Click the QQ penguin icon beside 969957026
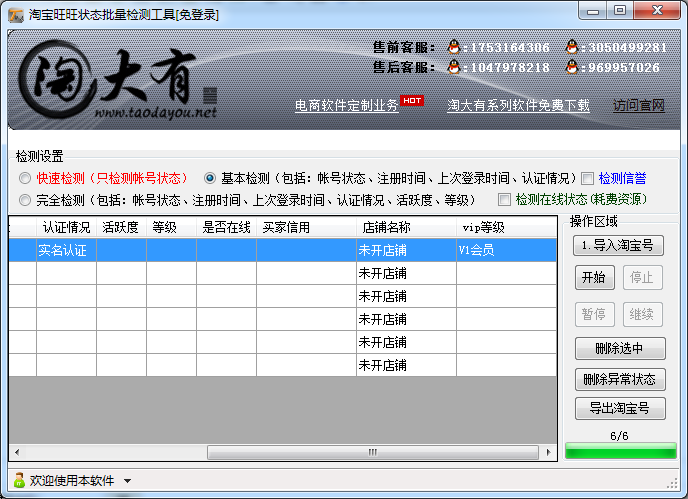This screenshot has height=499, width=688. coord(571,67)
